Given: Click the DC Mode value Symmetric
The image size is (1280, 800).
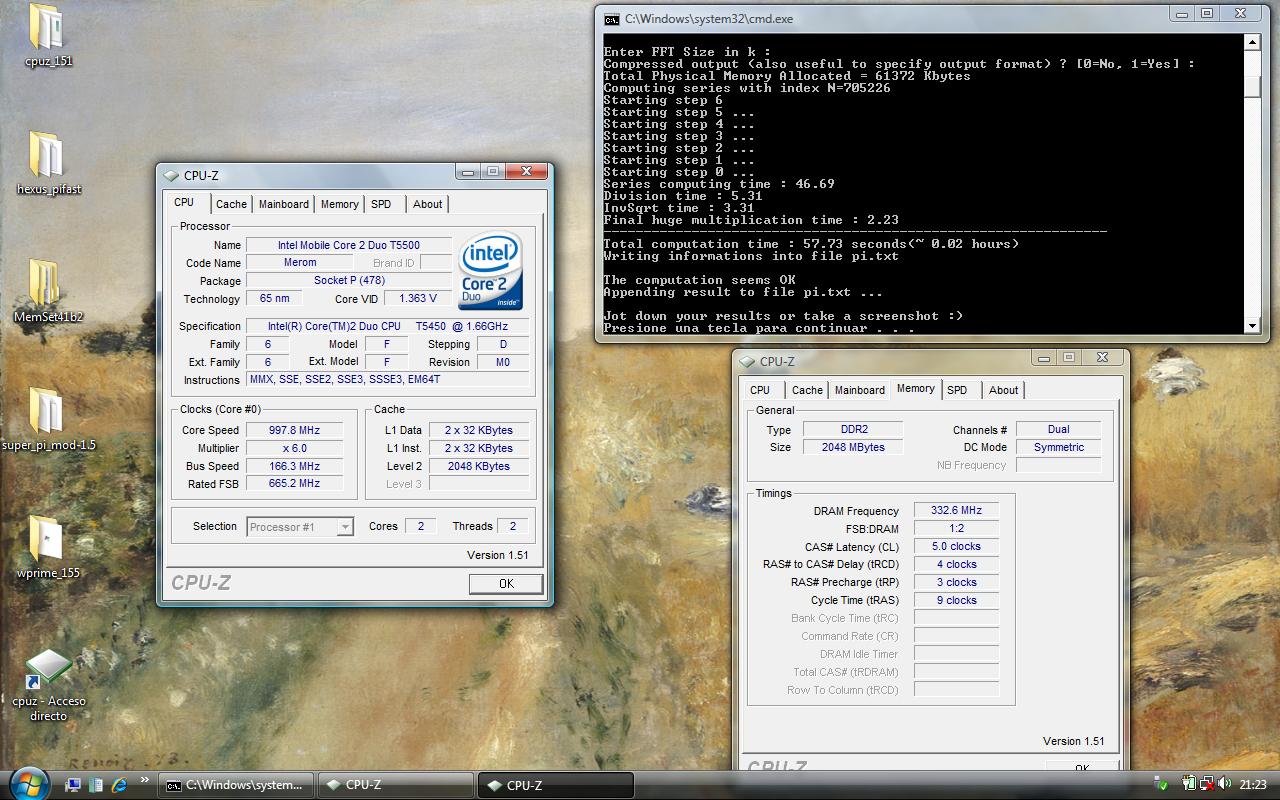Looking at the screenshot, I should point(1058,447).
